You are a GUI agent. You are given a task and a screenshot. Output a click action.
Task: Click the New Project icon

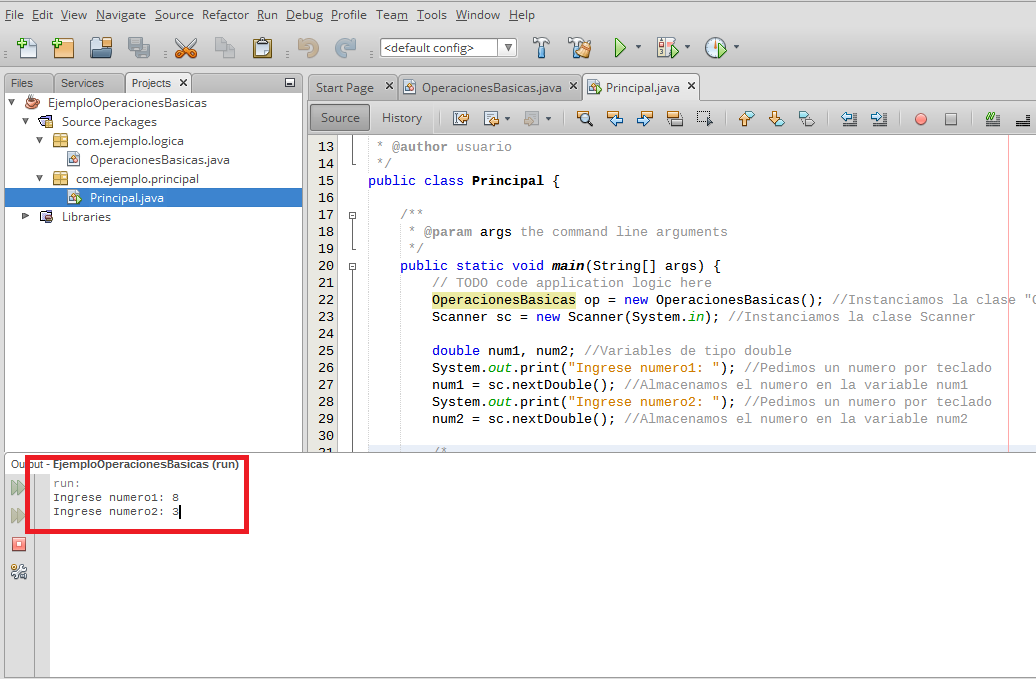pos(61,47)
